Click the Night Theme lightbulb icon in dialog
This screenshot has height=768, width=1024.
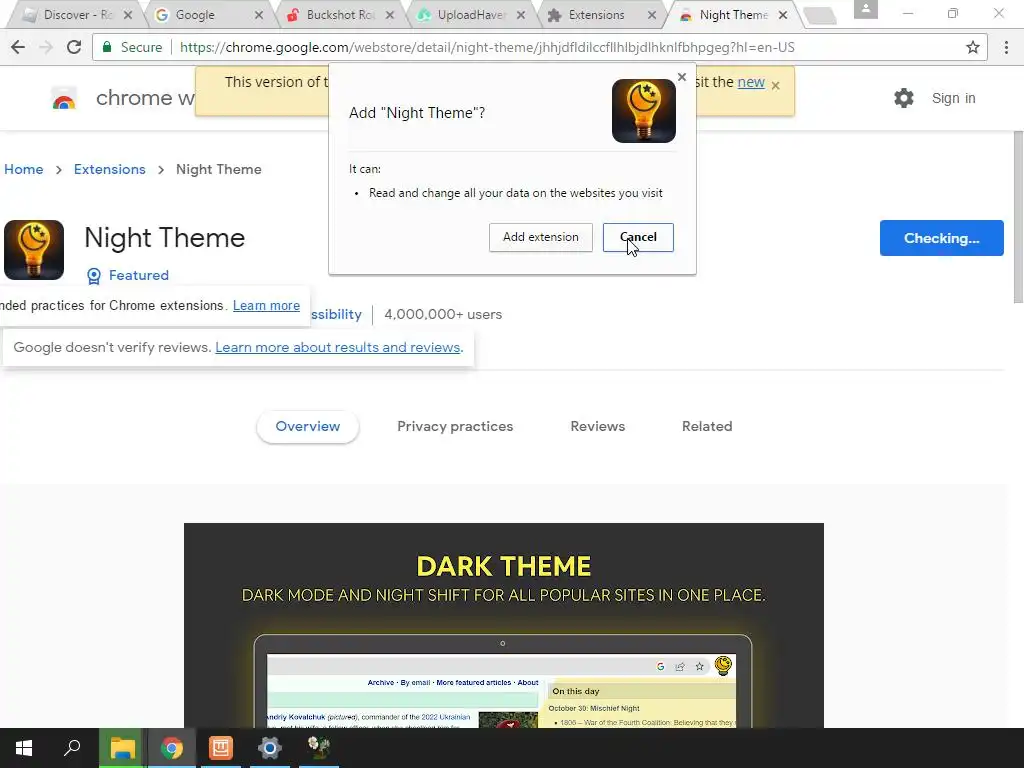pyautogui.click(x=643, y=111)
